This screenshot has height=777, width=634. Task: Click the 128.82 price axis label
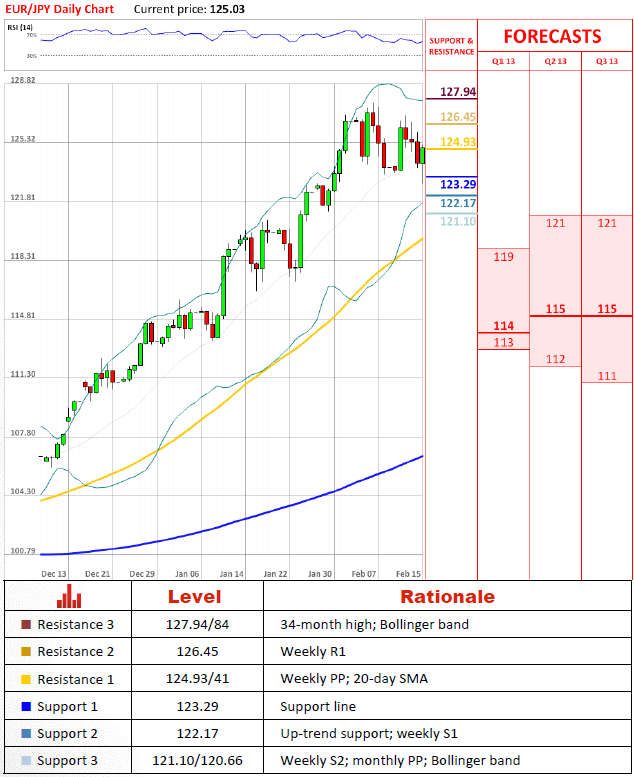tap(23, 80)
